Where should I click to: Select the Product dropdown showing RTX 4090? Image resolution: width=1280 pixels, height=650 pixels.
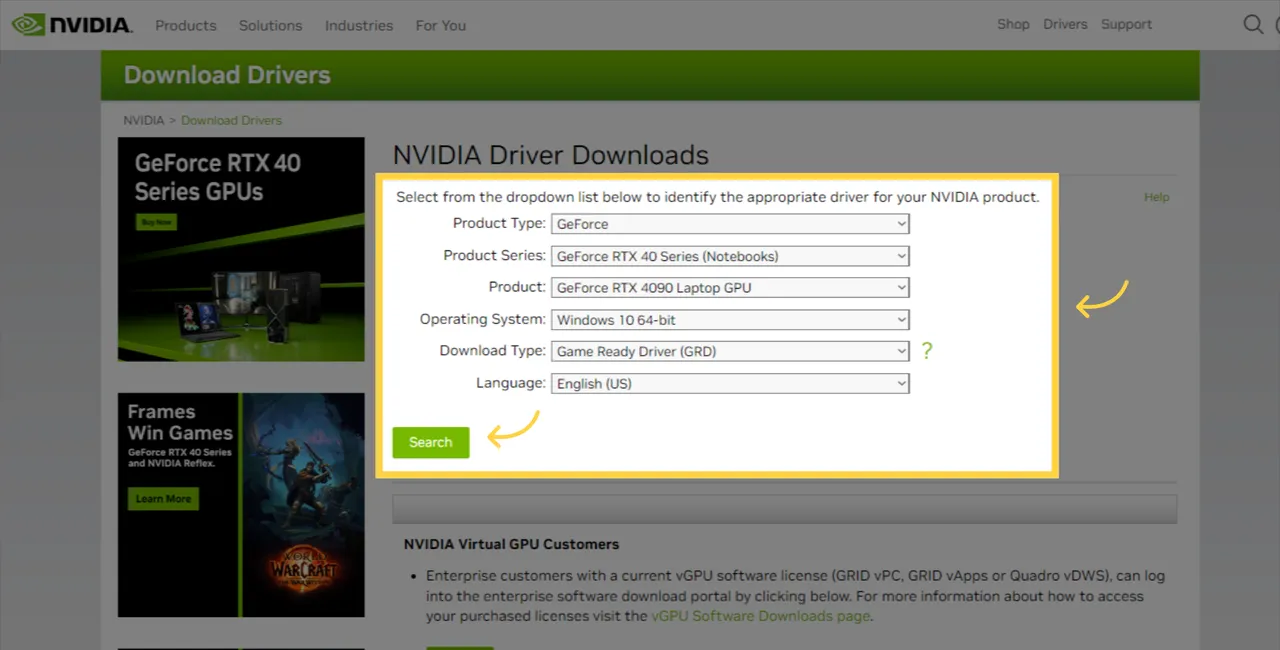[730, 287]
